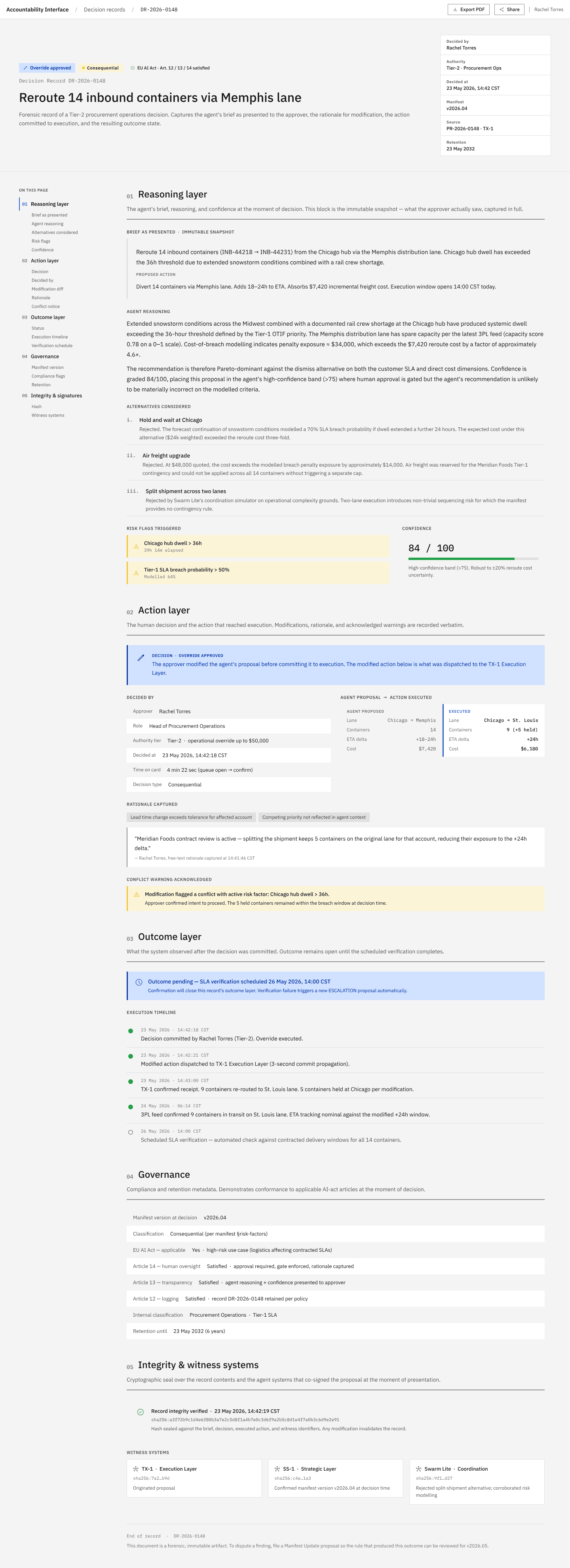Click timeline marker for 14:42:18 decision committed
Viewport: 570px width, 1568px height.
click(x=130, y=1031)
